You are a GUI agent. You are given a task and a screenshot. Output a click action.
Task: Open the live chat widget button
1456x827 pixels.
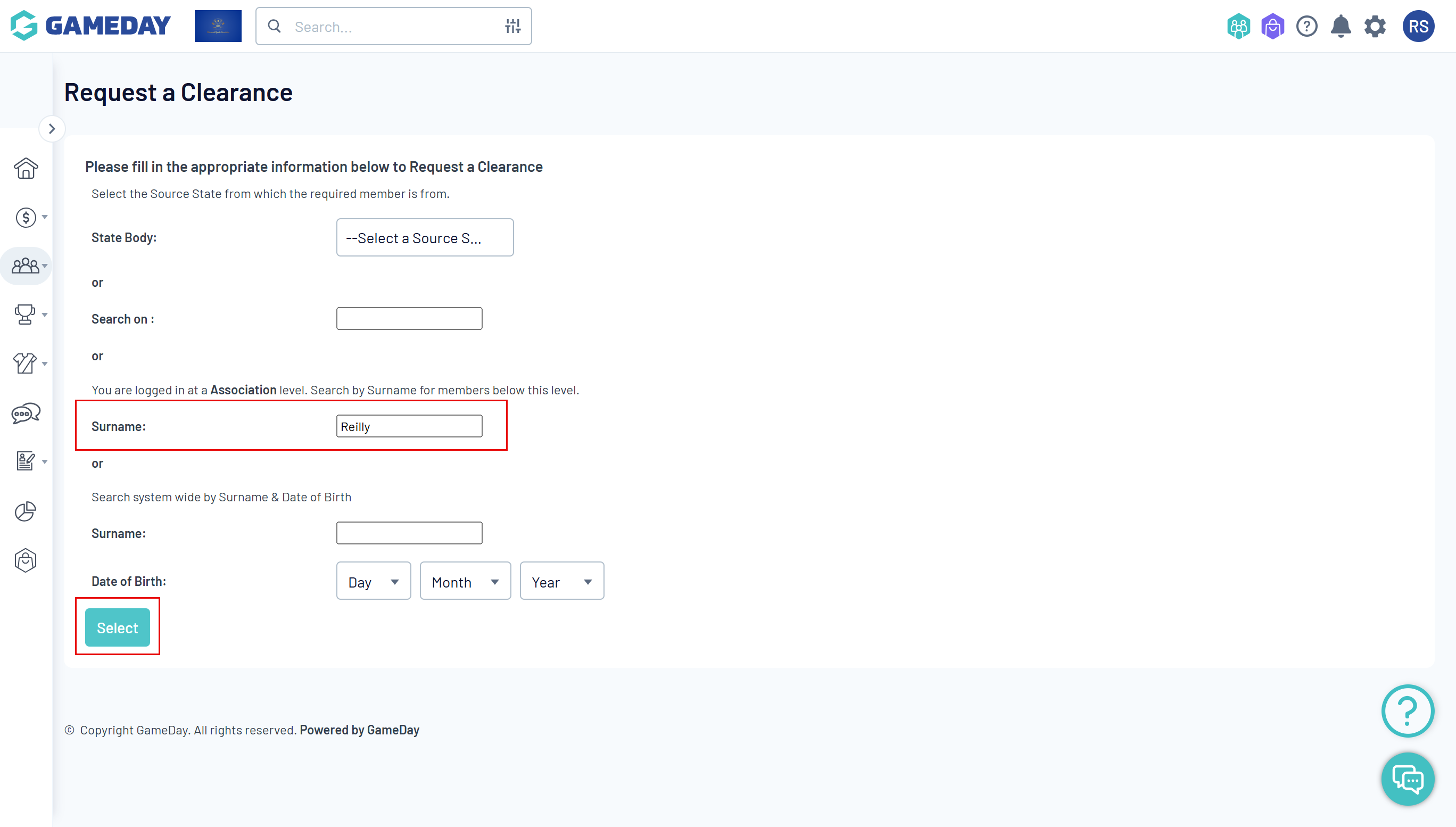click(1407, 779)
